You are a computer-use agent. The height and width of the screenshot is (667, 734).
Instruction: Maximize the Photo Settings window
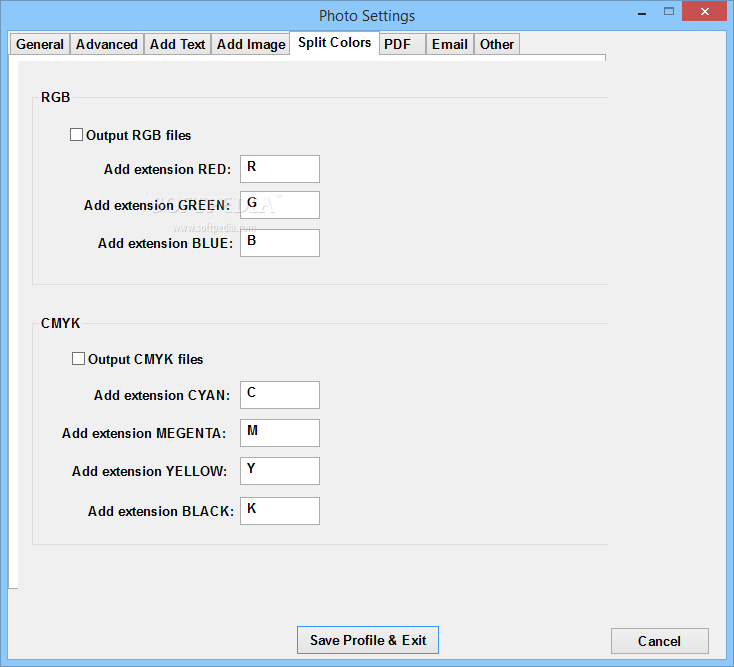click(669, 12)
